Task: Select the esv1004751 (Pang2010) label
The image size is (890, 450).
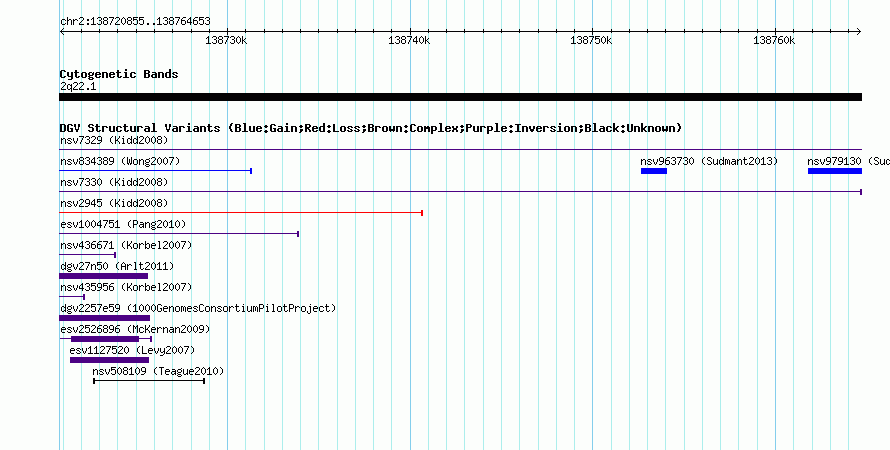Action: [123, 224]
